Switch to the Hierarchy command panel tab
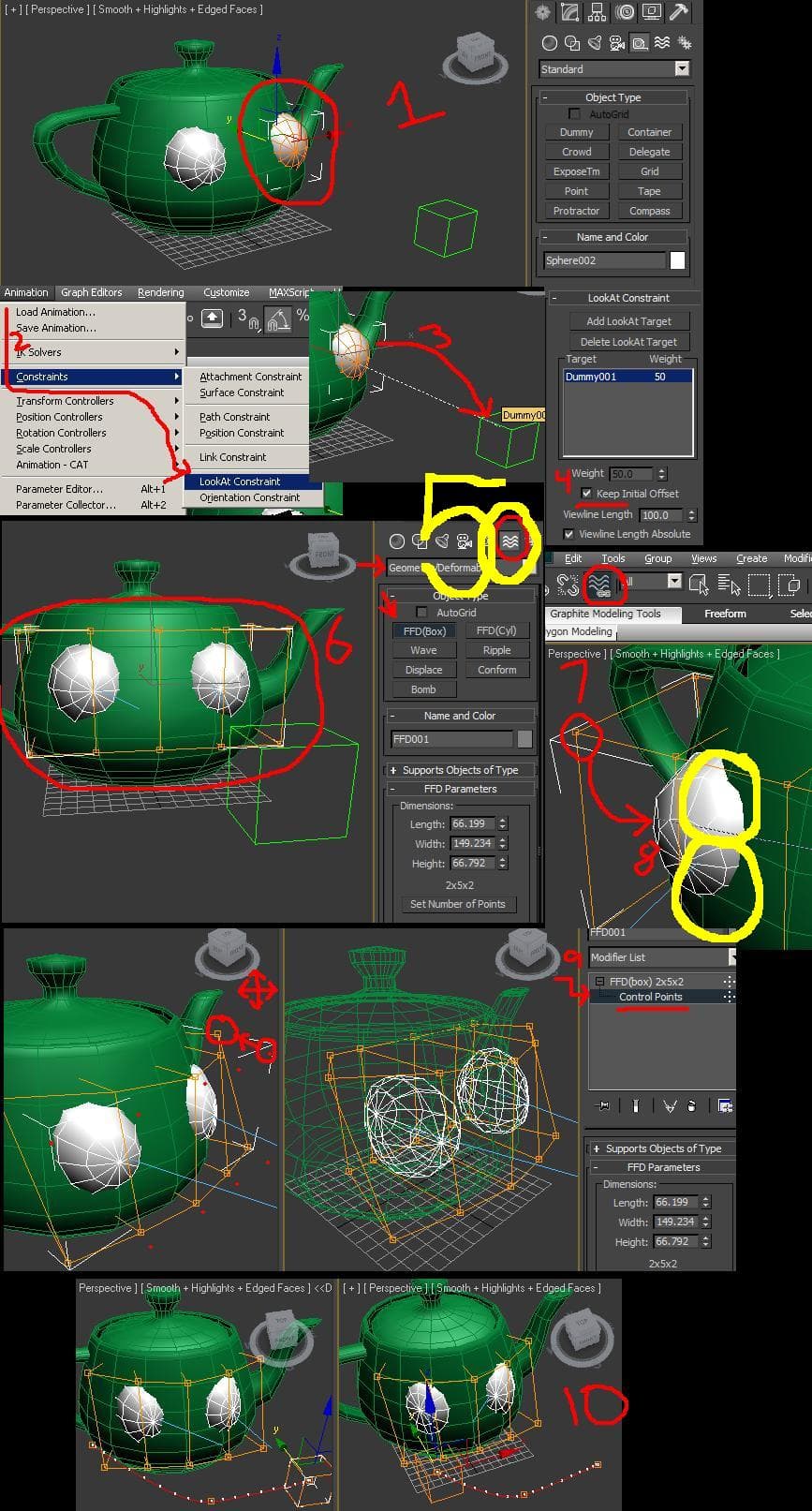Screen dimensions: 812x1511 click(x=597, y=12)
